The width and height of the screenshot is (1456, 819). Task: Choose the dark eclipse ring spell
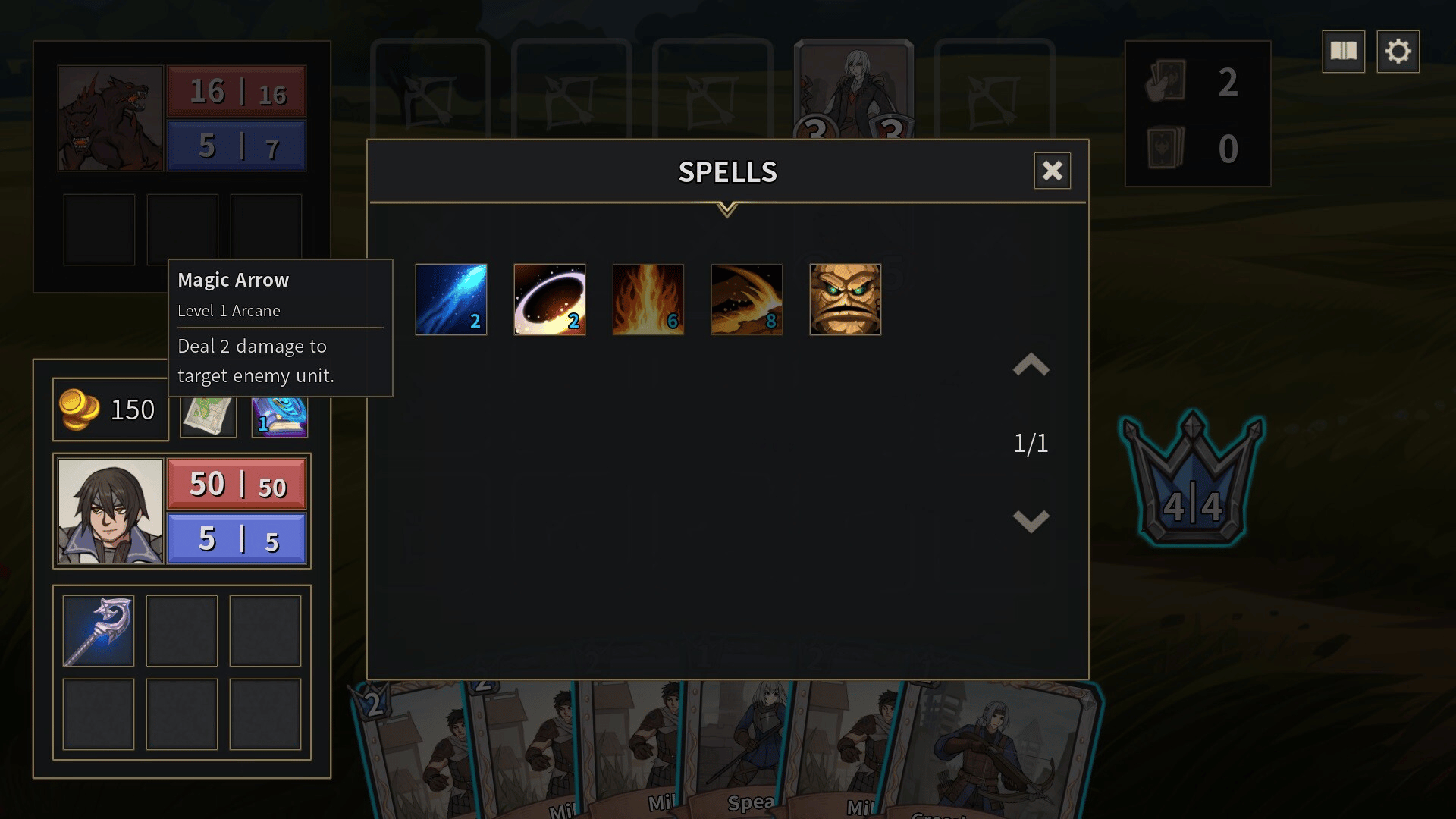click(549, 299)
